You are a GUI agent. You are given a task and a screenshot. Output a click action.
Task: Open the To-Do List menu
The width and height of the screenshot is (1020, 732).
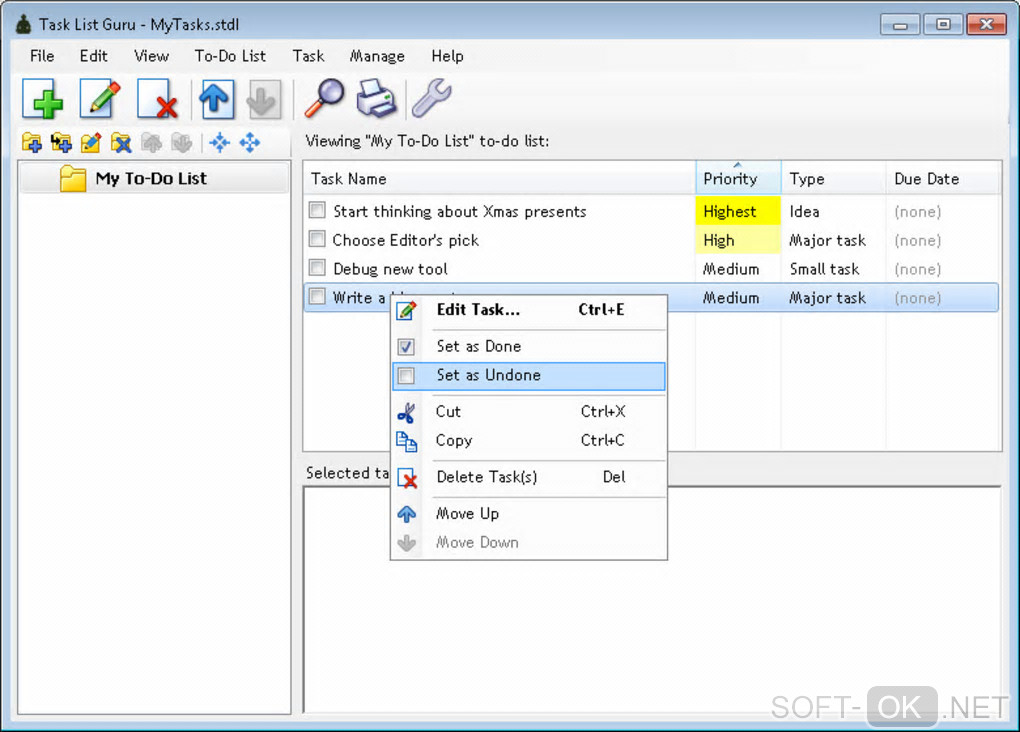coord(230,56)
